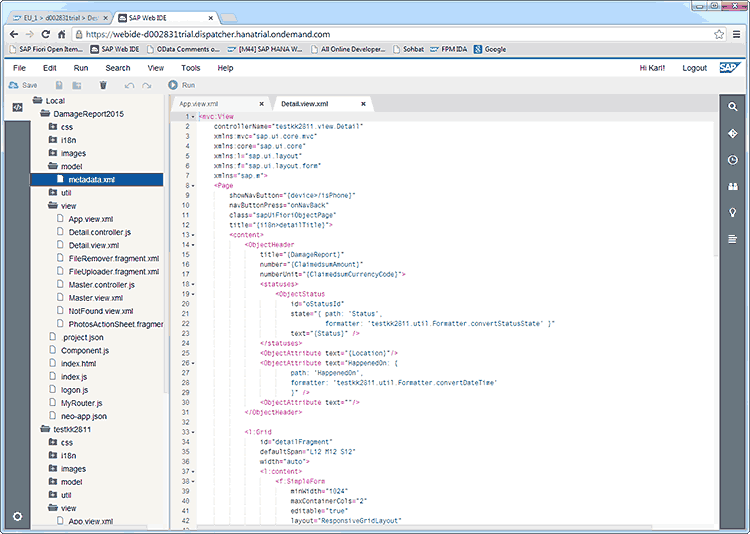This screenshot has width=750, height=534.
Task: Close the Detail.view.xml tab
Action: coord(364,104)
